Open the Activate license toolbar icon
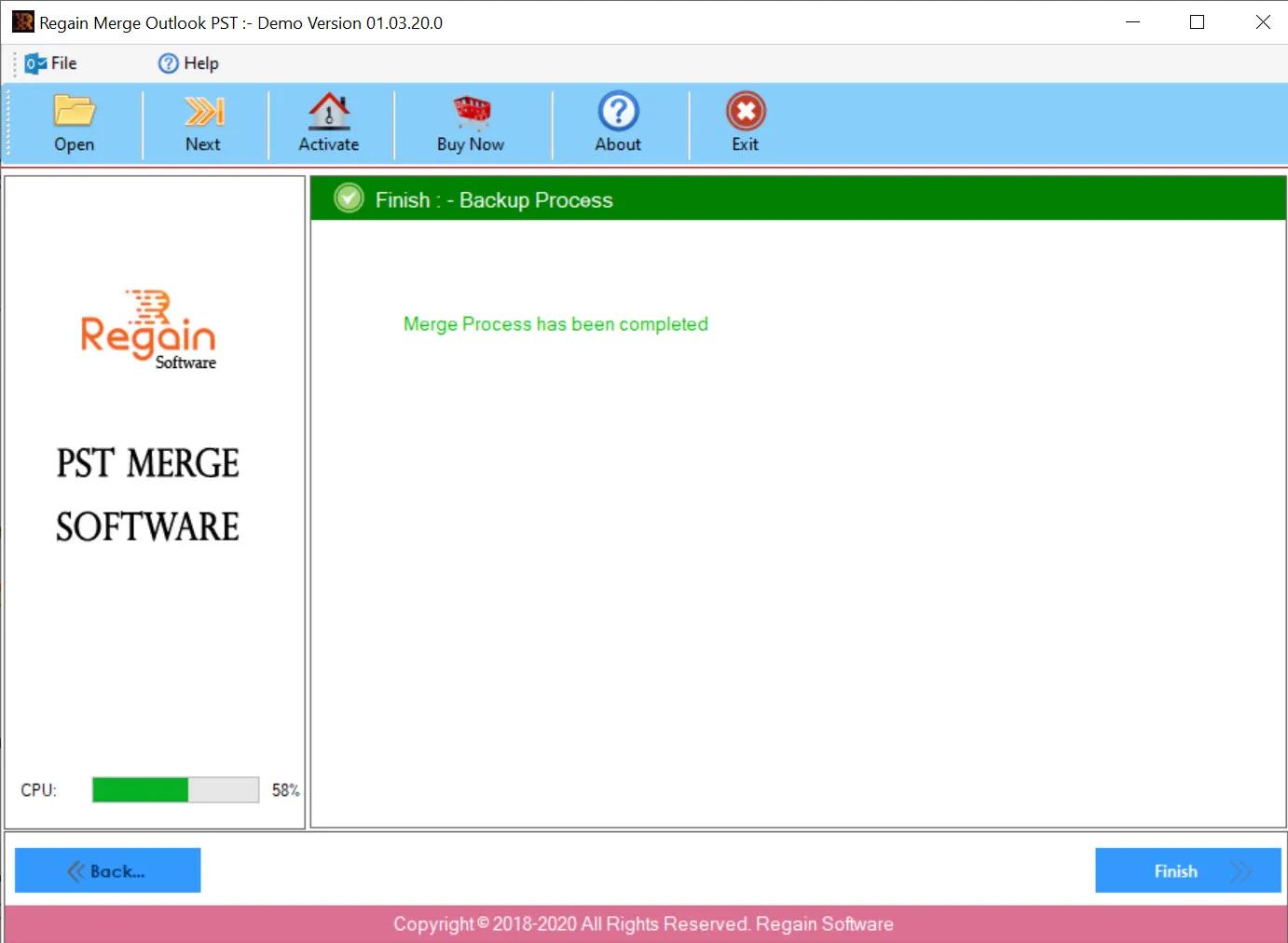1288x943 pixels. (x=329, y=111)
